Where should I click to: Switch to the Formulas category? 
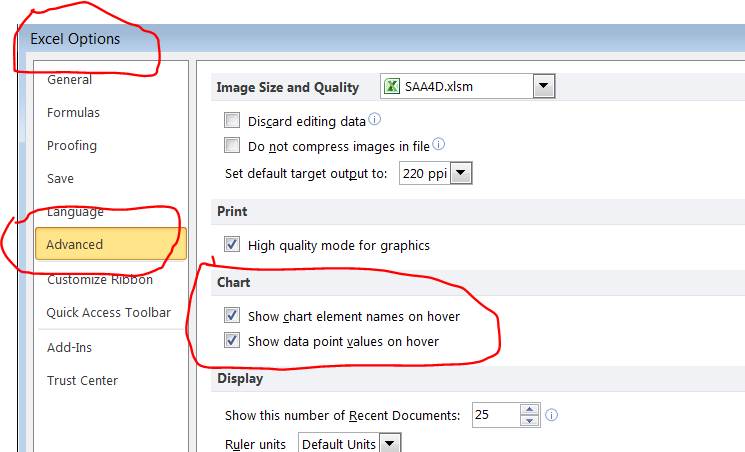point(73,113)
